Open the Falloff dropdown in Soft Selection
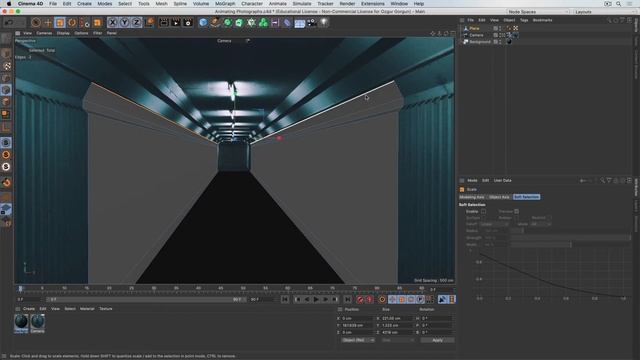Image resolution: width=640 pixels, height=360 pixels. pyautogui.click(x=494, y=224)
